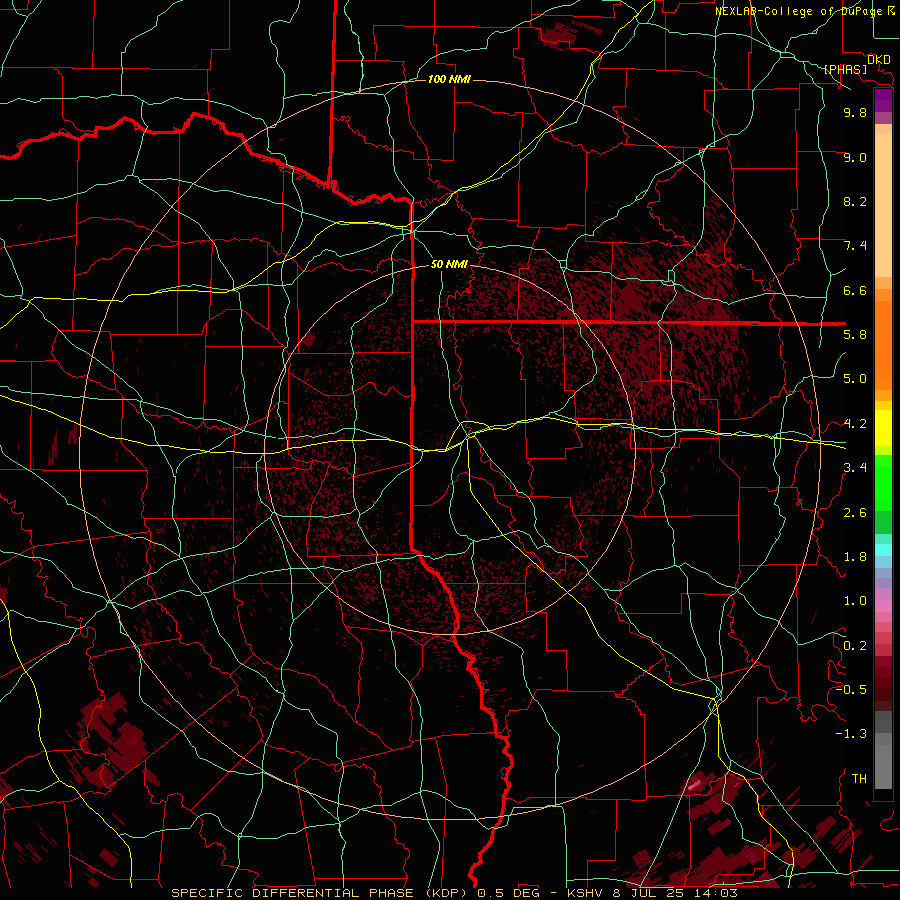Screen dimensions: 900x900
Task: Click the 8.2 value on the color scale
Action: 855,201
